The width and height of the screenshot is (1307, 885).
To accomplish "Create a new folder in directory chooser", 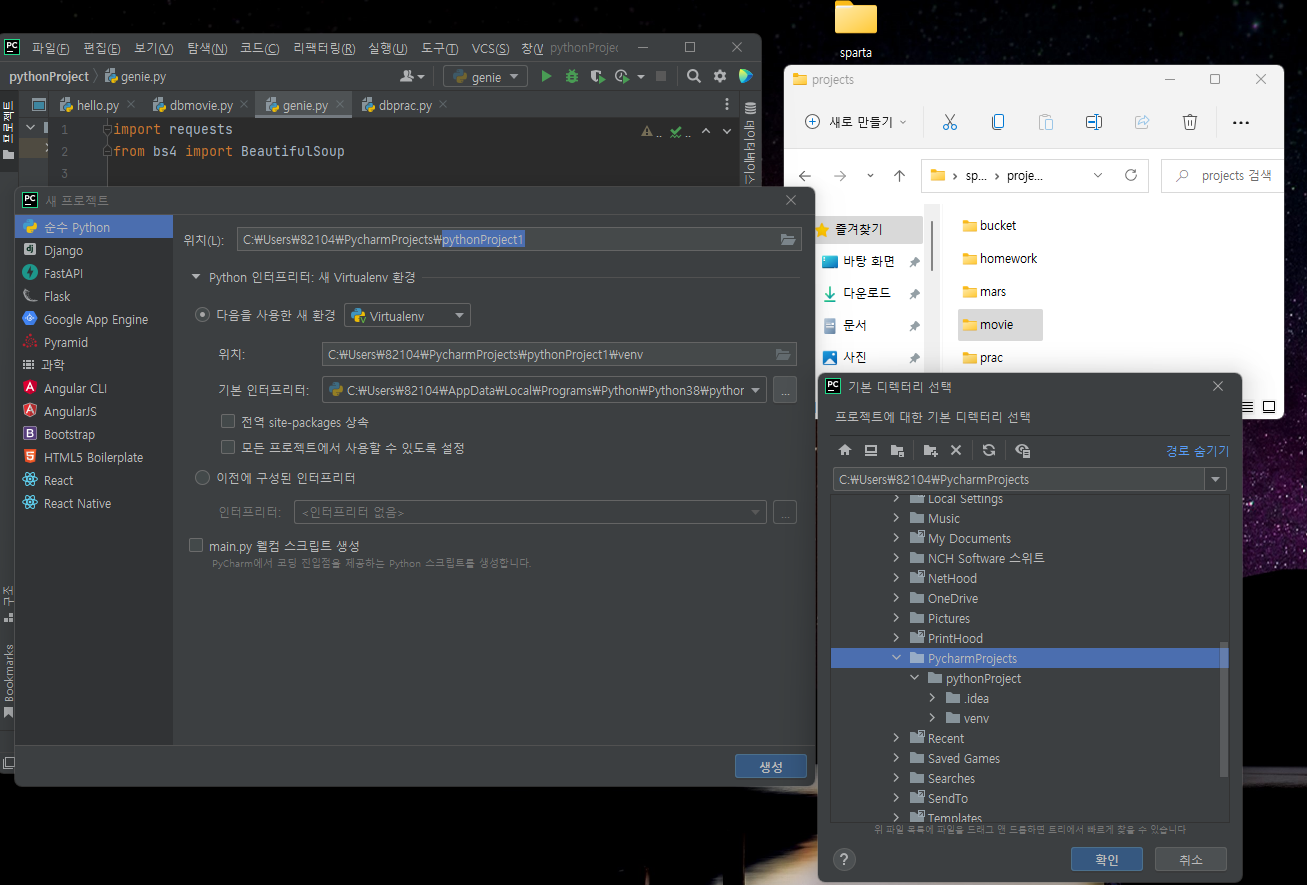I will click(930, 450).
